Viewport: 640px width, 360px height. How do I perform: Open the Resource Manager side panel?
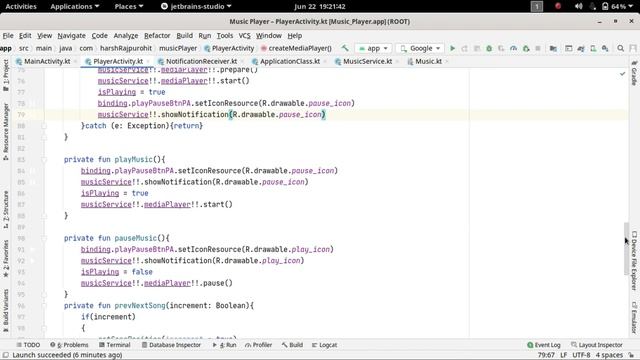(x=6, y=131)
